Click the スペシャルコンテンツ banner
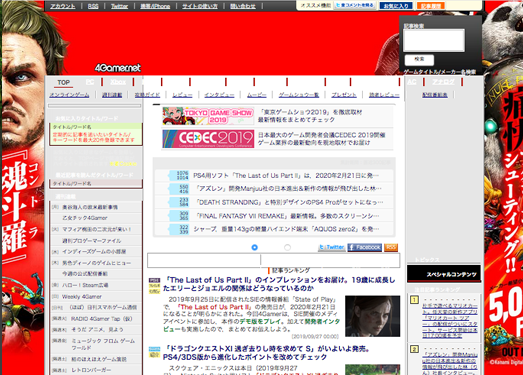The height and width of the screenshot is (375, 523). coord(444,274)
